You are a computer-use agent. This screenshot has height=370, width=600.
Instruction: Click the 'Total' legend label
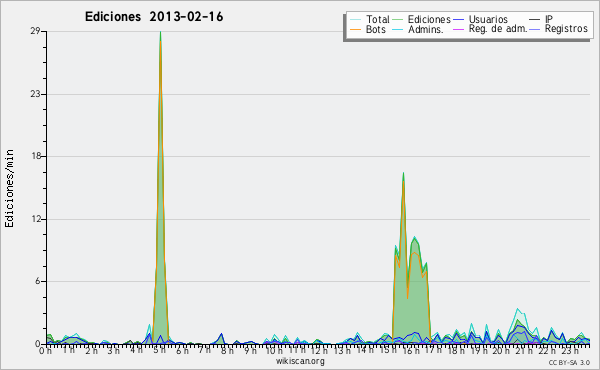[x=378, y=19]
